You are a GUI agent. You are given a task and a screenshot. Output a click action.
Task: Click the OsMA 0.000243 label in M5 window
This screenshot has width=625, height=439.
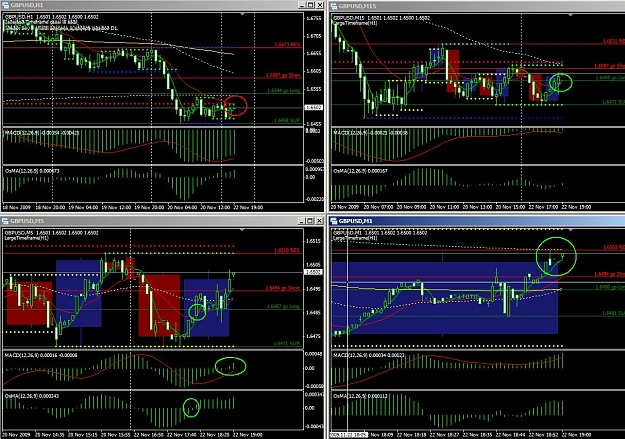[32, 396]
